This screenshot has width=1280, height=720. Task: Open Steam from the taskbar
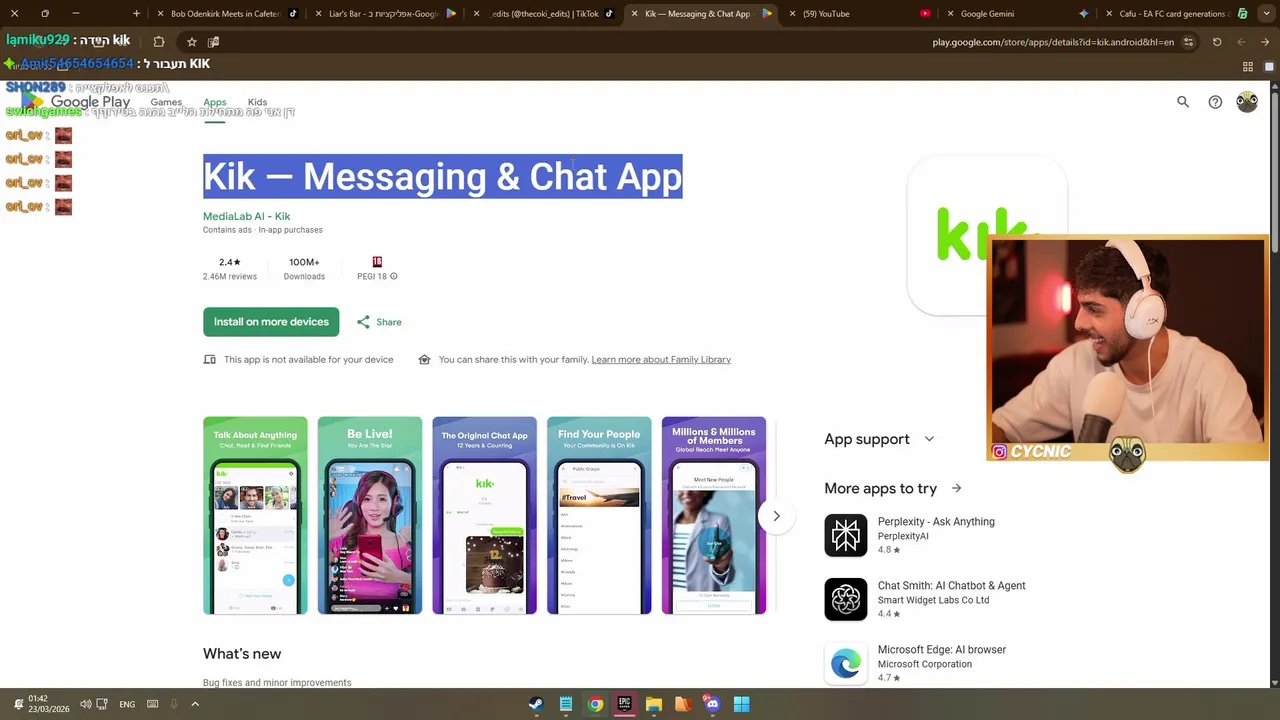[536, 704]
